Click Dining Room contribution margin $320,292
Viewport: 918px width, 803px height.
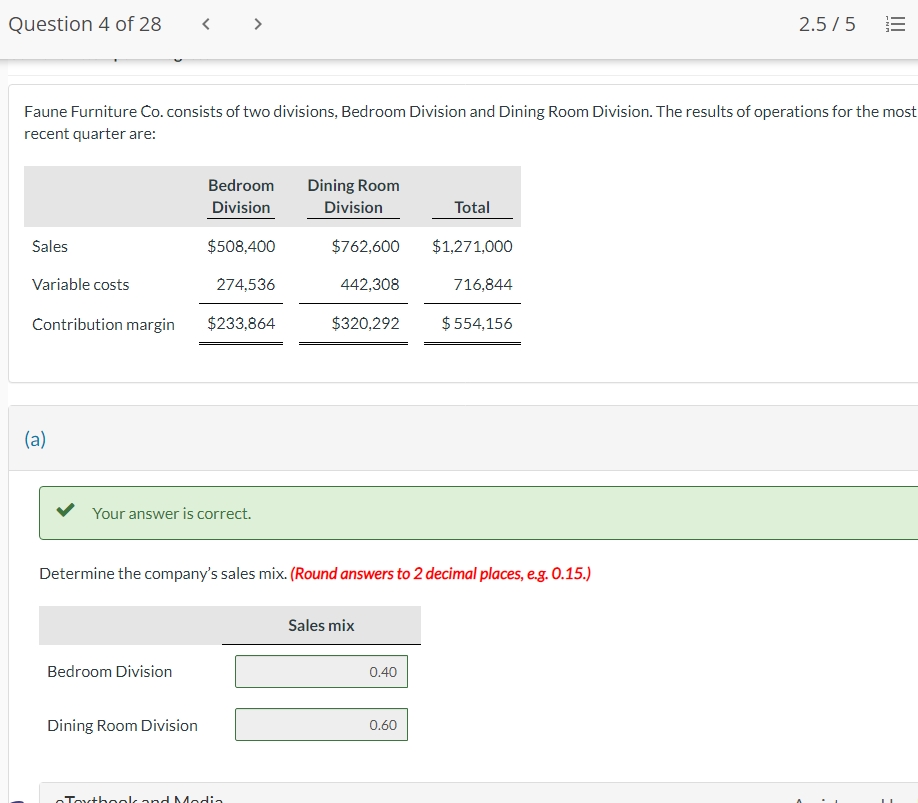point(365,323)
